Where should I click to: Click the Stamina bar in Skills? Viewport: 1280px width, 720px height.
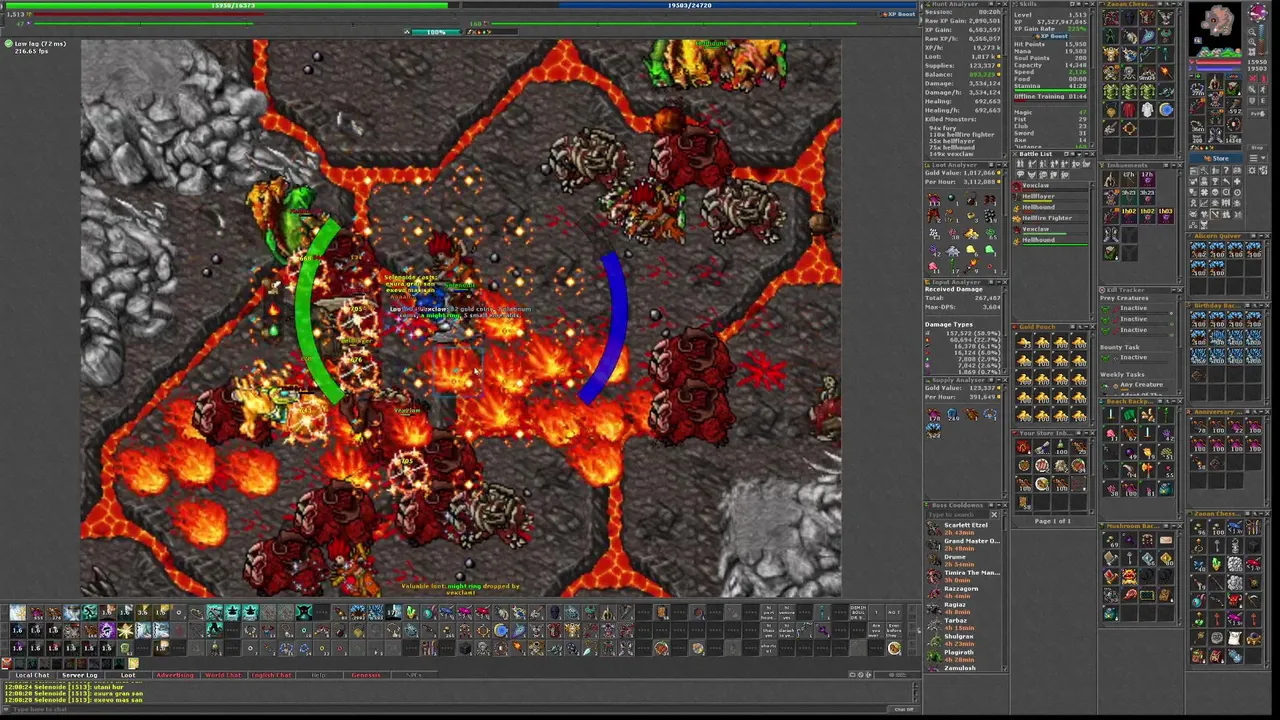pyautogui.click(x=1050, y=90)
